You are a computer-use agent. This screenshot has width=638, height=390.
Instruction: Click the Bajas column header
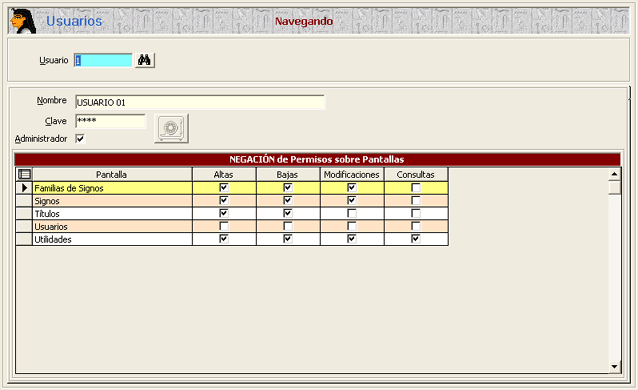coord(288,175)
